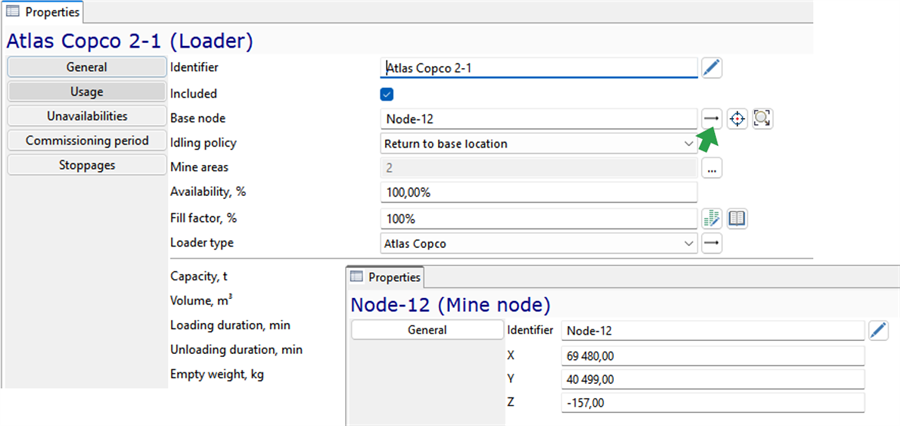This screenshot has height=426, width=900.
Task: Click the X coordinate field 69 480,00
Action: tap(713, 356)
